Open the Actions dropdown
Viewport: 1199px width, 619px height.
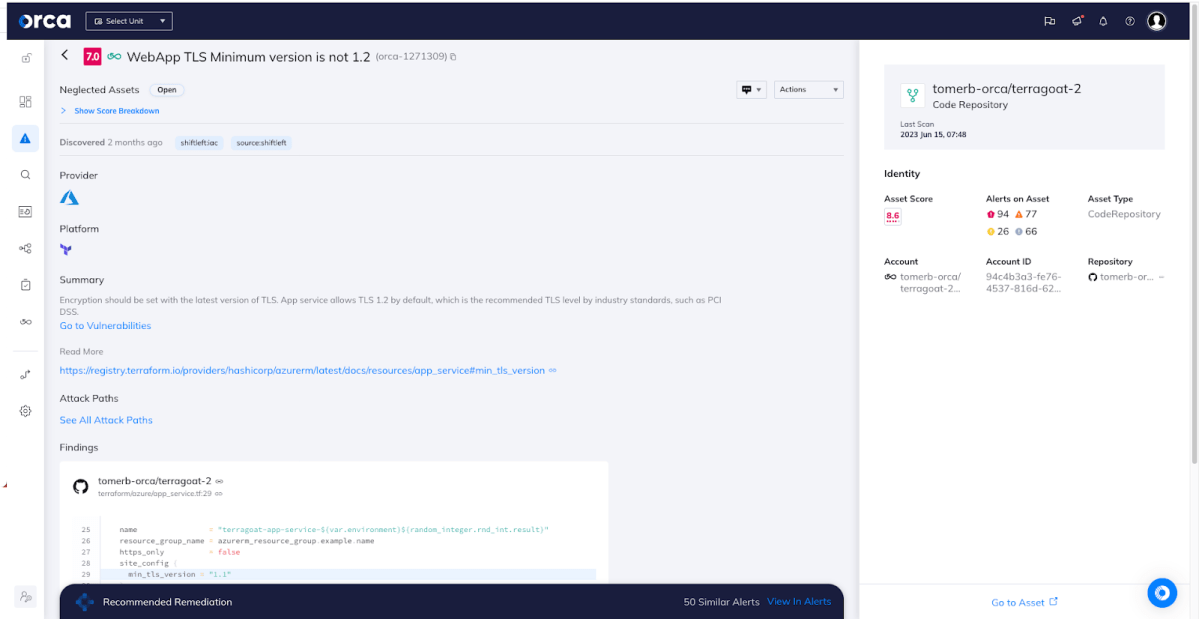[808, 89]
